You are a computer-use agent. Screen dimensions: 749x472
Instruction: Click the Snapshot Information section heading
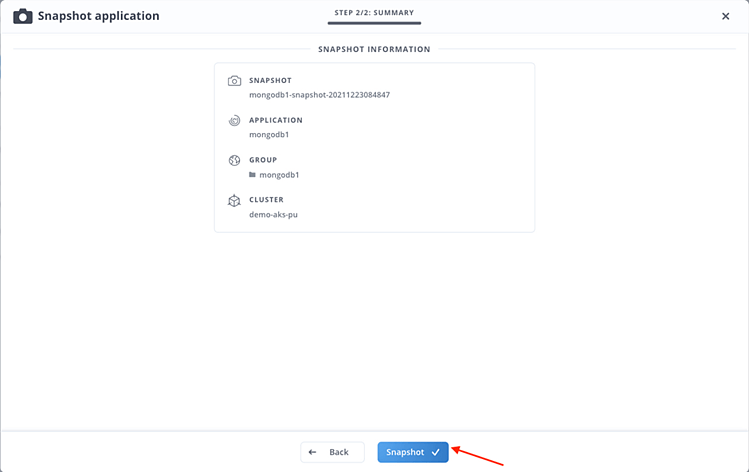pyautogui.click(x=374, y=49)
